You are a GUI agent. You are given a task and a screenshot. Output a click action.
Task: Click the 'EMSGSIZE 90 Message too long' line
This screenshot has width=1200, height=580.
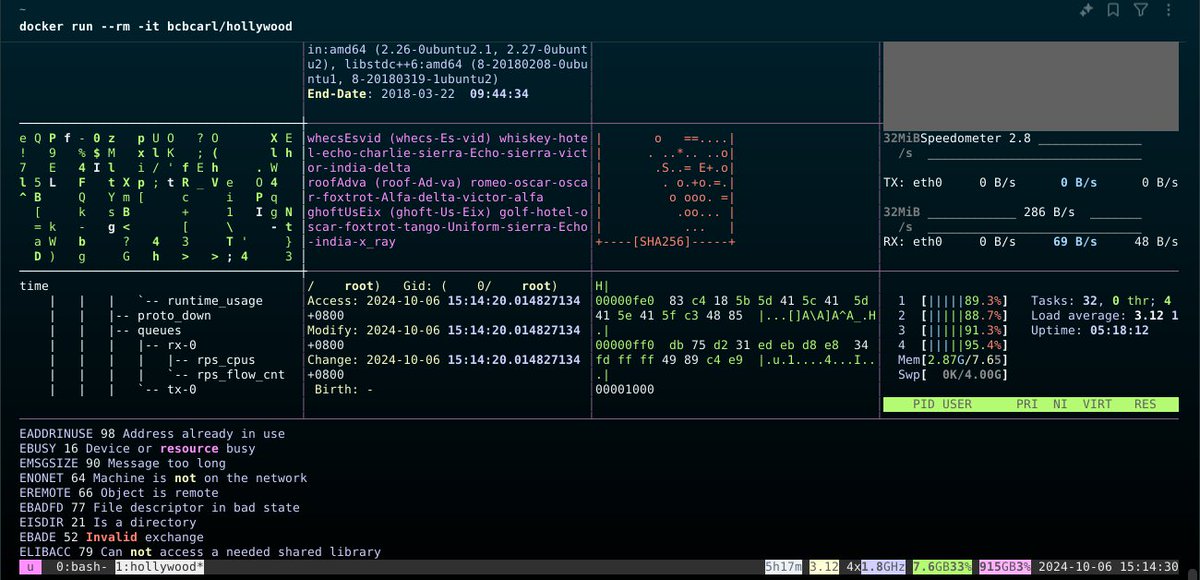point(123,463)
